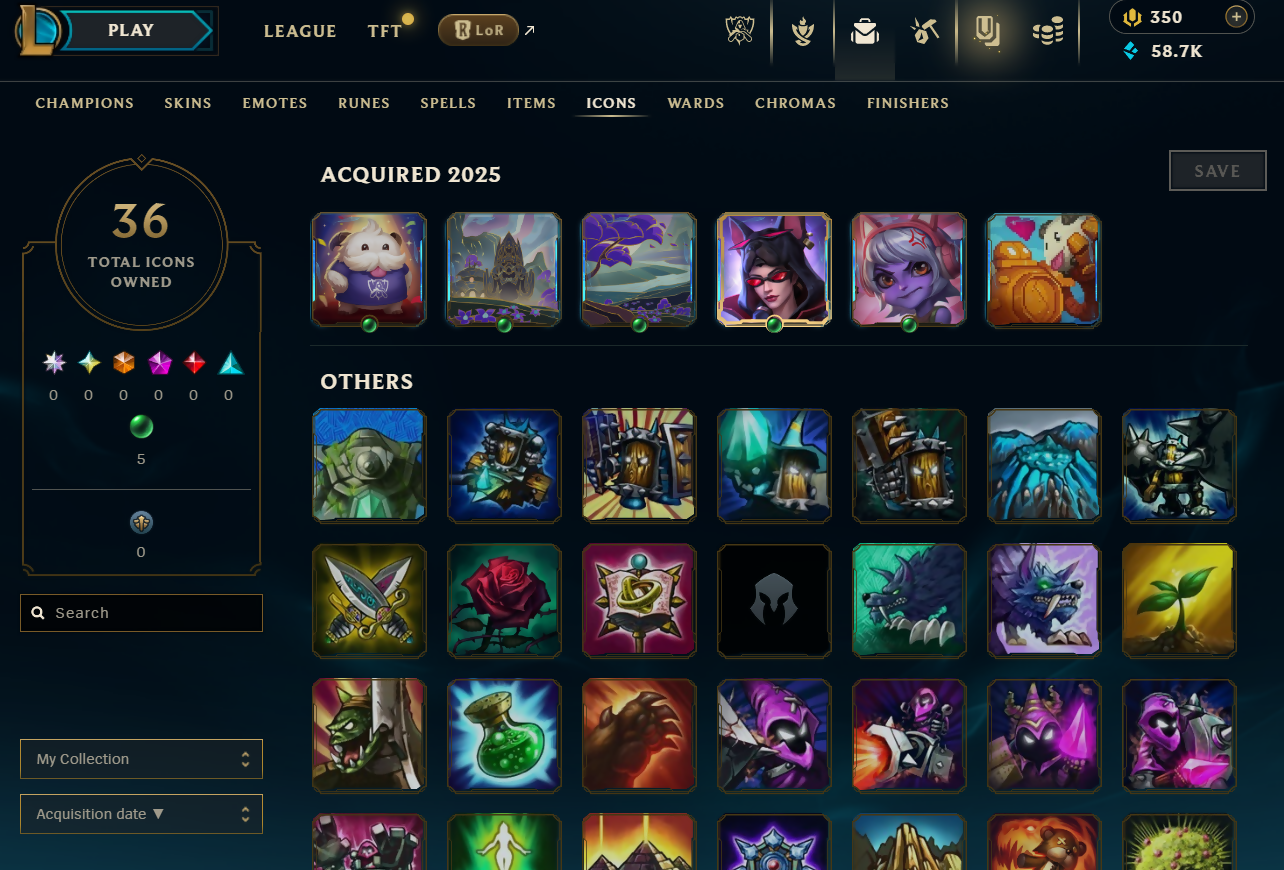Select the green potion flask icon

point(504,735)
